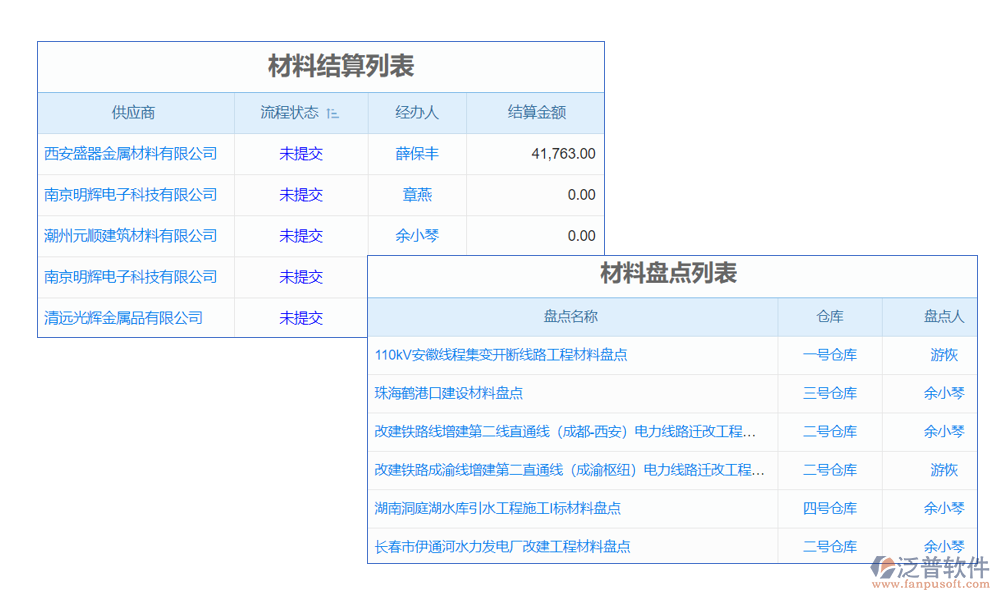
Task: Select the 盘点人 column header
Action: (943, 317)
